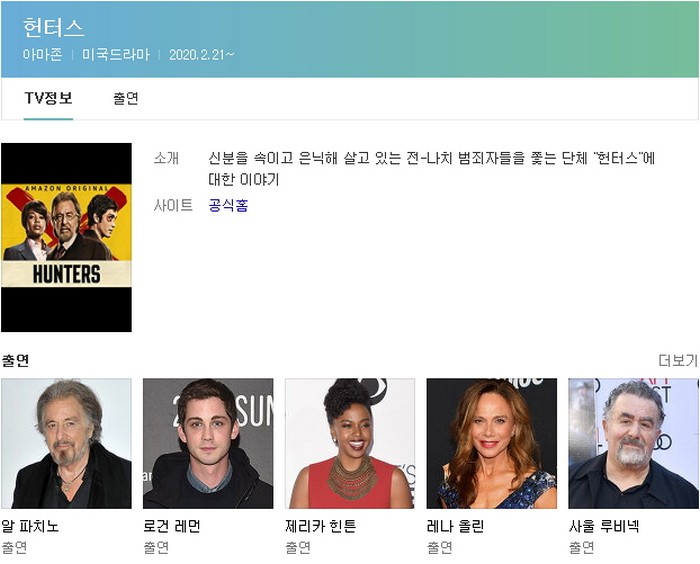The image size is (700, 564).
Task: Open the 제리카 힌튼 name link
Action: [x=320, y=526]
